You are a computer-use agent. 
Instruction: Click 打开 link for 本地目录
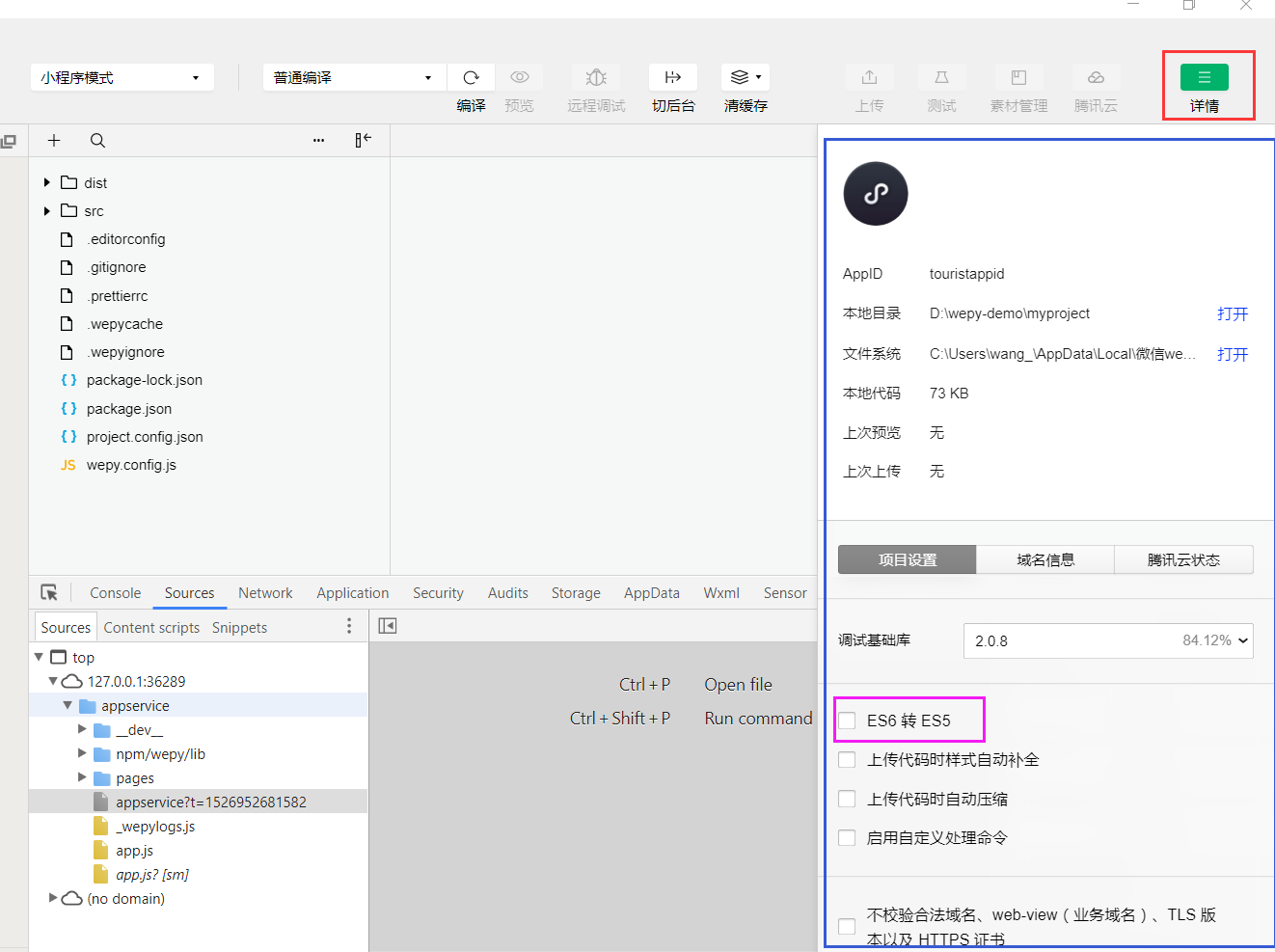pyautogui.click(x=1232, y=313)
